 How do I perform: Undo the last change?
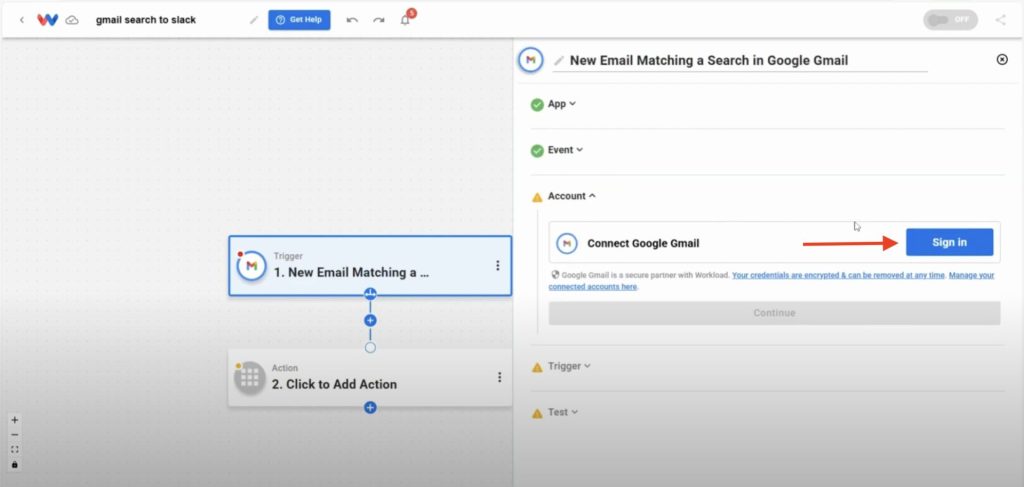click(352, 20)
